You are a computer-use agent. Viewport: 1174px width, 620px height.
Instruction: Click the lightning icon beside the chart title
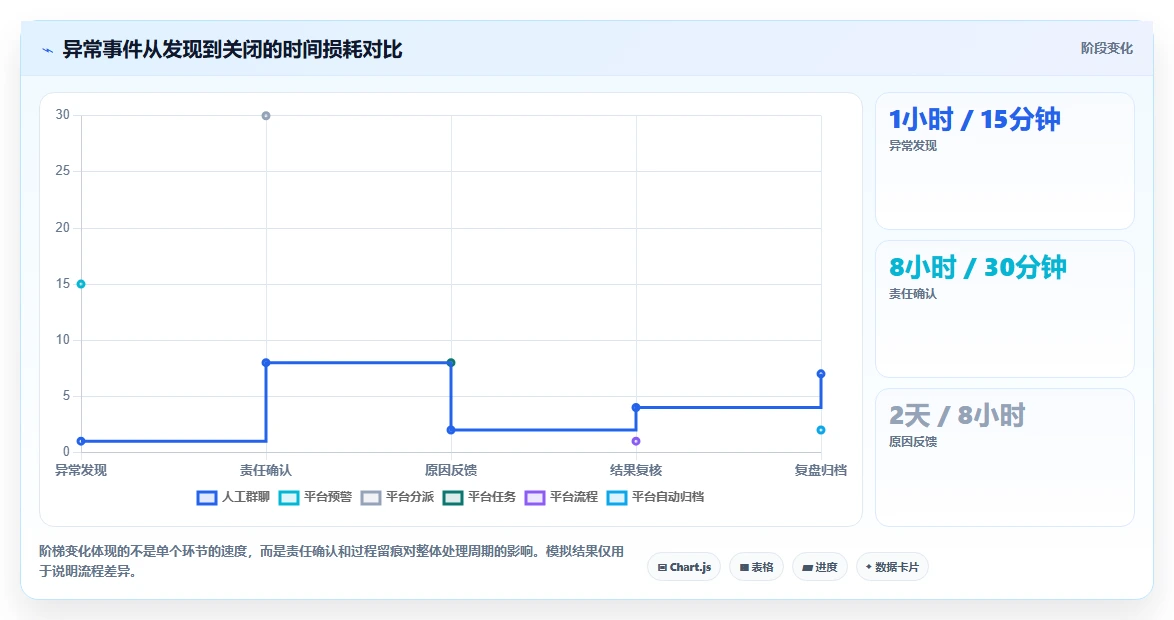(x=48, y=50)
